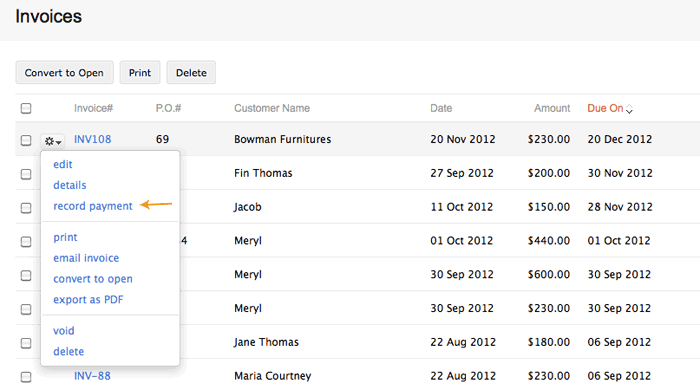Tick checkbox for Meryl $230.00 invoice
This screenshot has height=390, width=700.
pyautogui.click(x=26, y=309)
